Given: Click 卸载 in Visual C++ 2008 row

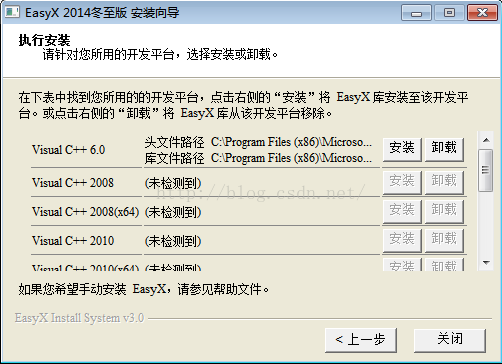Looking at the screenshot, I should pos(444,182).
